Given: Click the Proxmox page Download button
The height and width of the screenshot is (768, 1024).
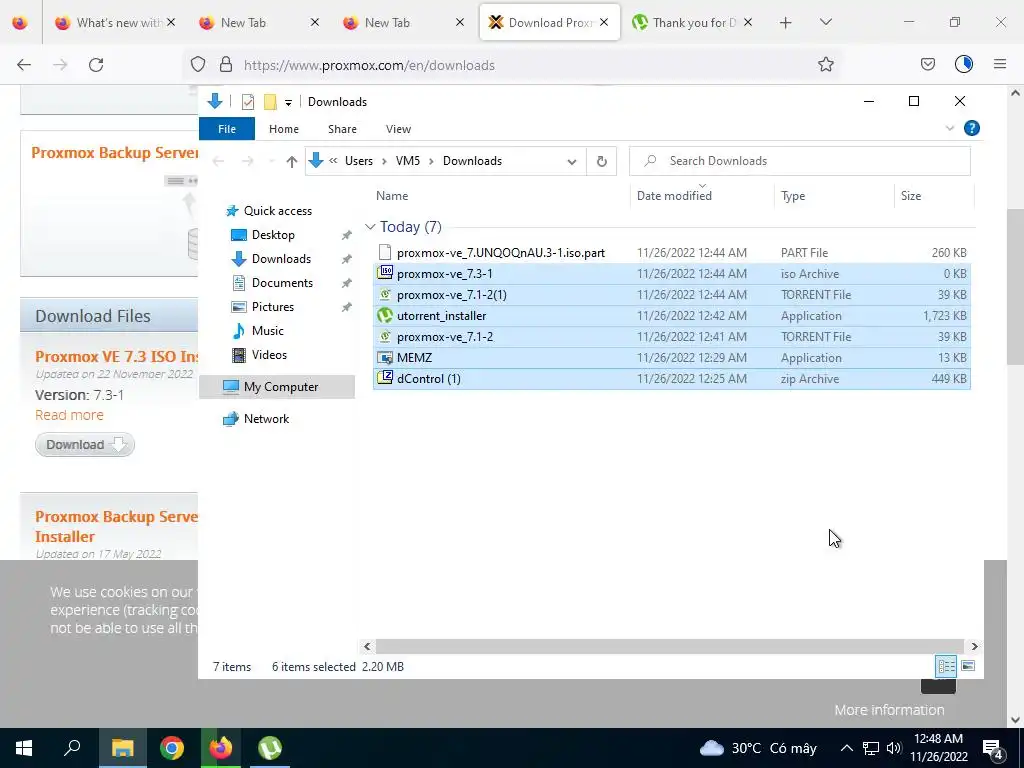Looking at the screenshot, I should pyautogui.click(x=85, y=445).
